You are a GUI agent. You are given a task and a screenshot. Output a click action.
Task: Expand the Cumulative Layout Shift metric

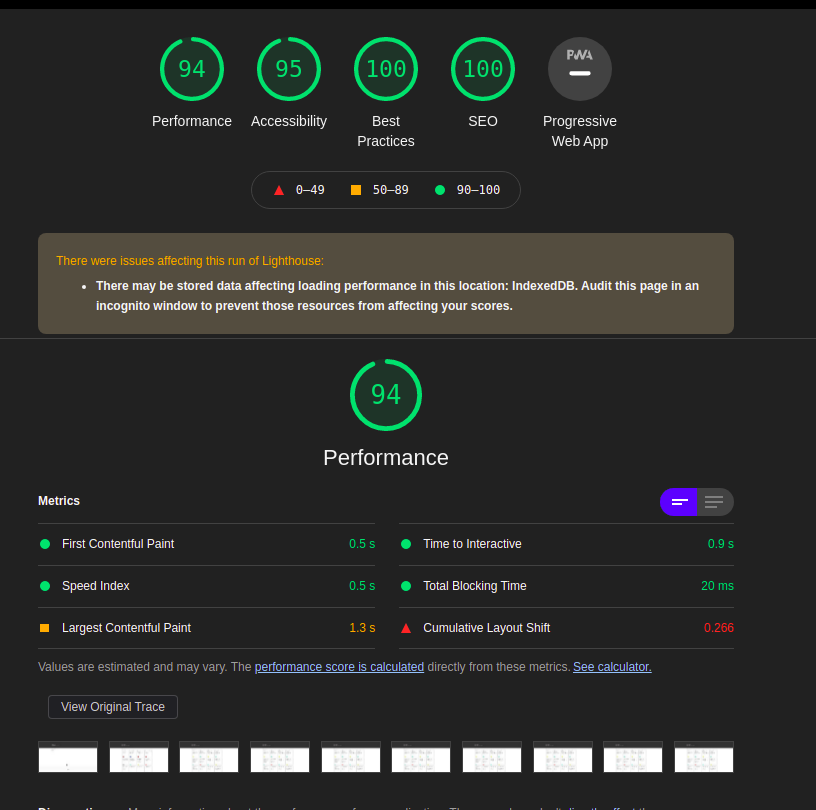point(566,628)
